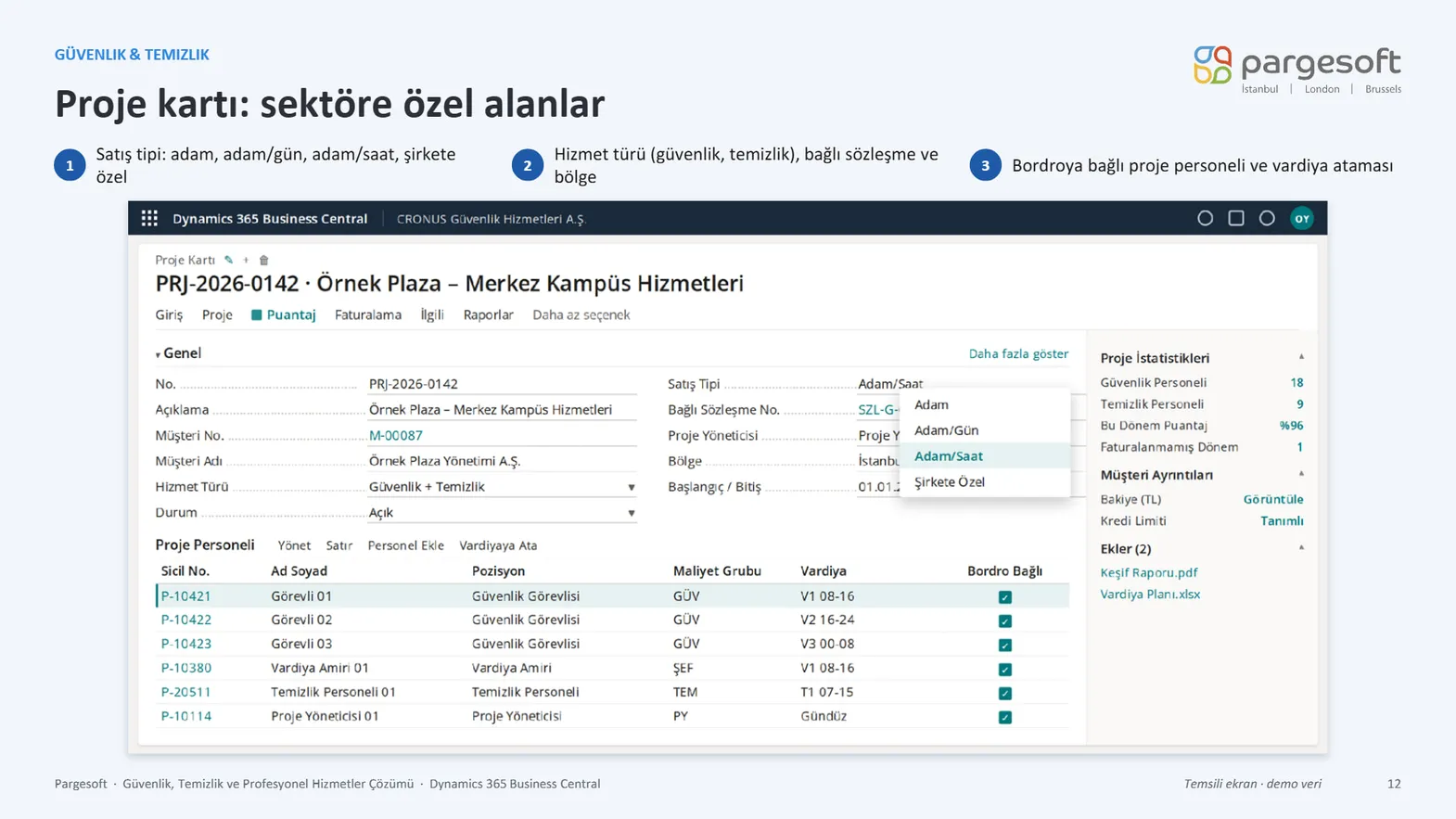Click Daha az seçenek
Screen dimensions: 1456x819
[581, 314]
